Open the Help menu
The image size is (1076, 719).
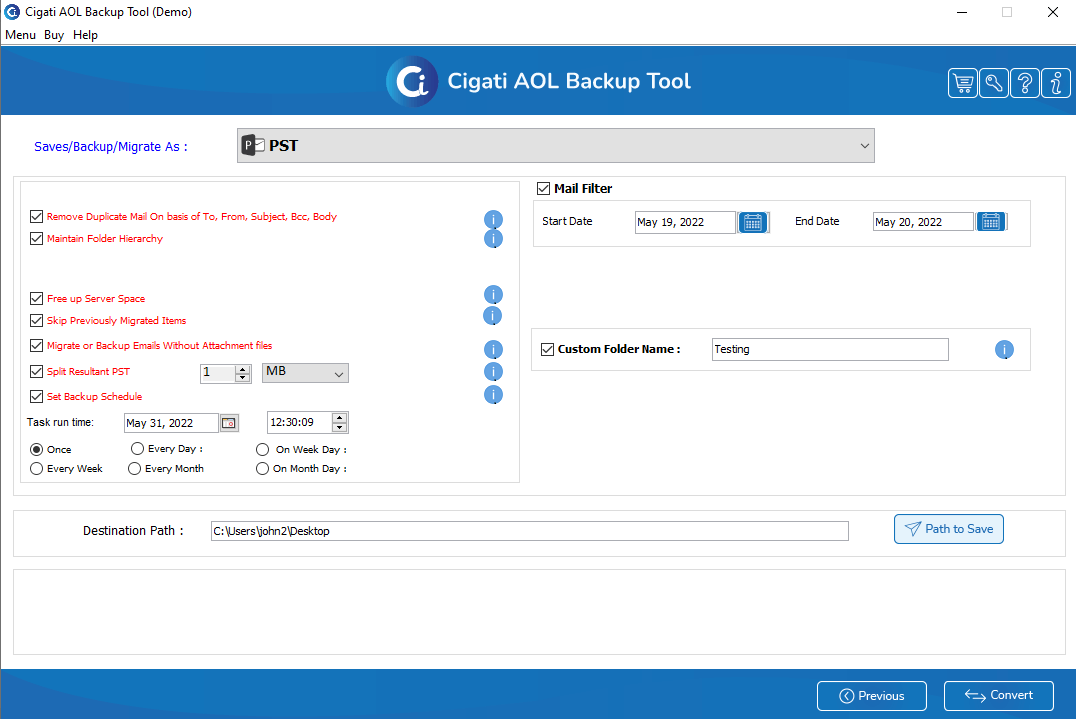85,35
